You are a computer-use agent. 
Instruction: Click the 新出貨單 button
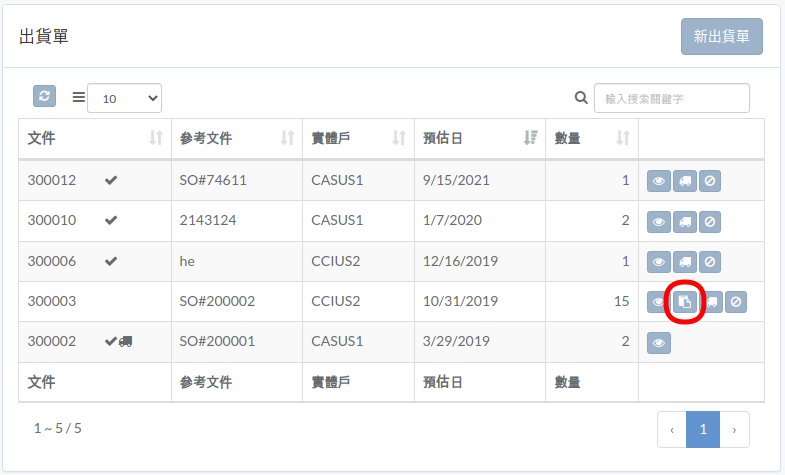pyautogui.click(x=721, y=37)
